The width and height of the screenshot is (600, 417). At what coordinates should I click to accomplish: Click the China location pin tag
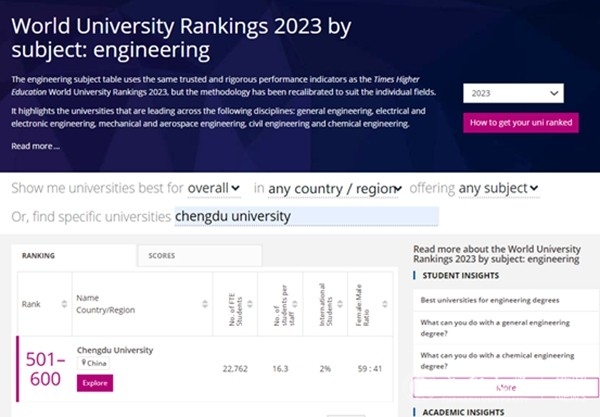93,363
